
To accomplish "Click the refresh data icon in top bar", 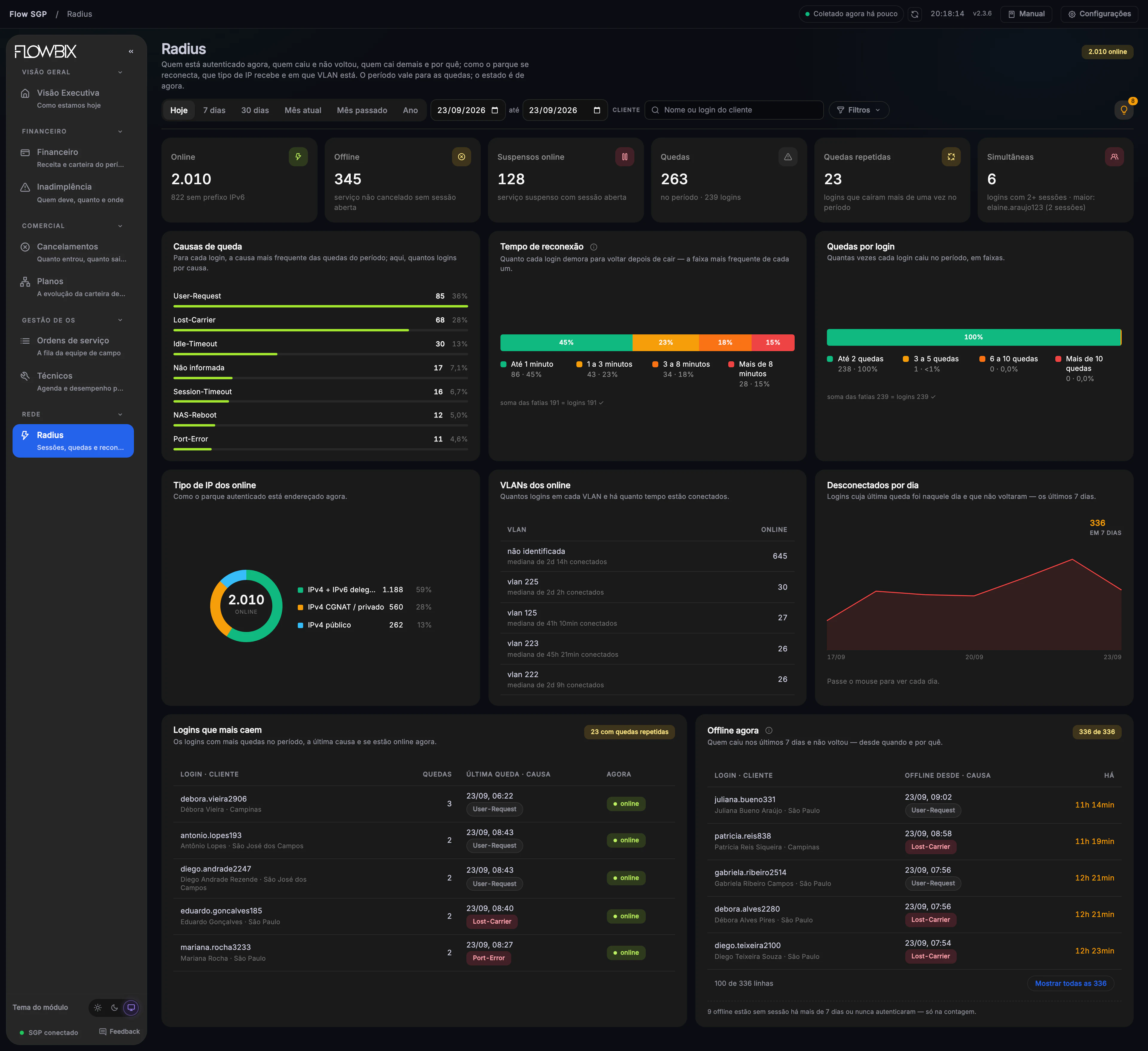I will coord(915,14).
